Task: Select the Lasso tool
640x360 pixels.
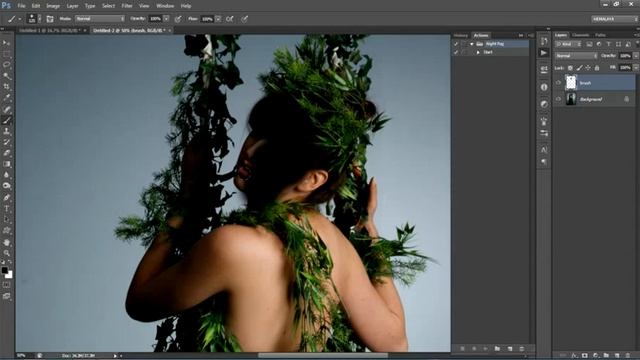Action: (7, 65)
